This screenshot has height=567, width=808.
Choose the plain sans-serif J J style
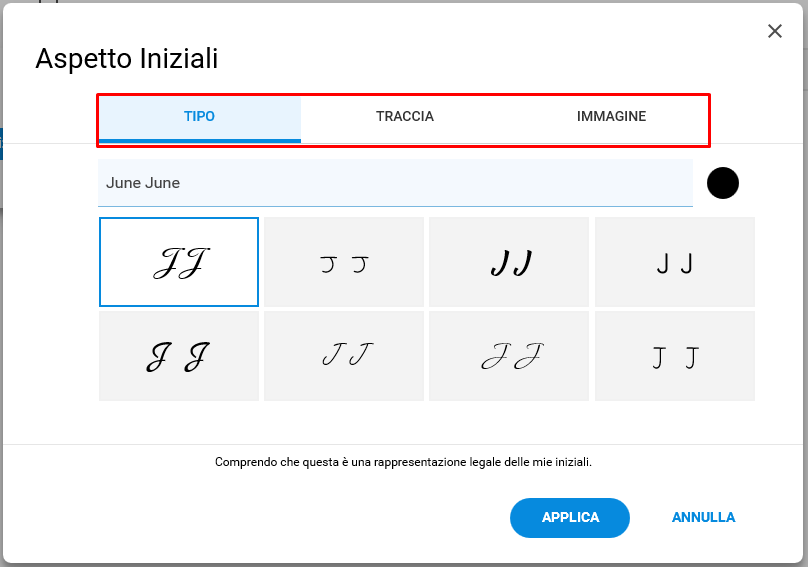(x=675, y=262)
